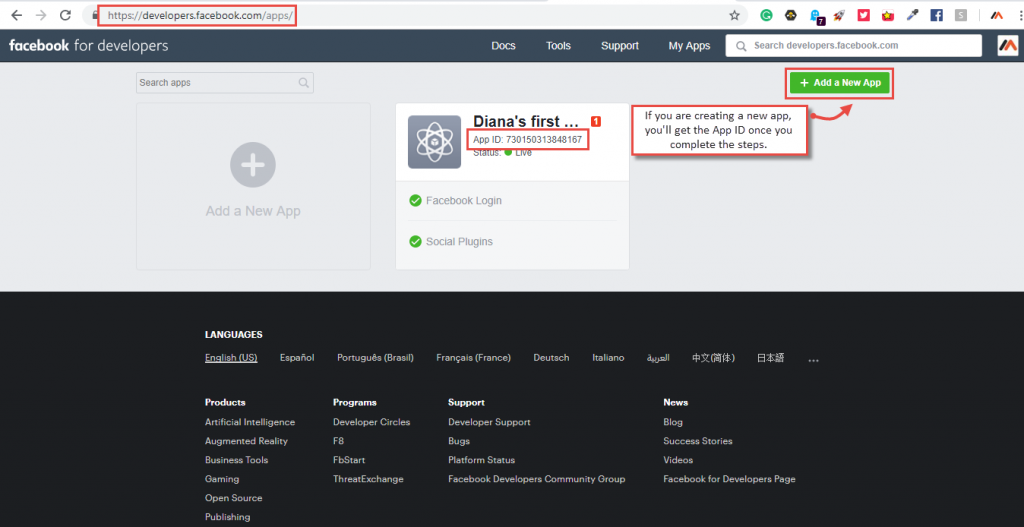Click the browser back arrow
Viewport: 1024px width, 527px height.
(x=17, y=15)
